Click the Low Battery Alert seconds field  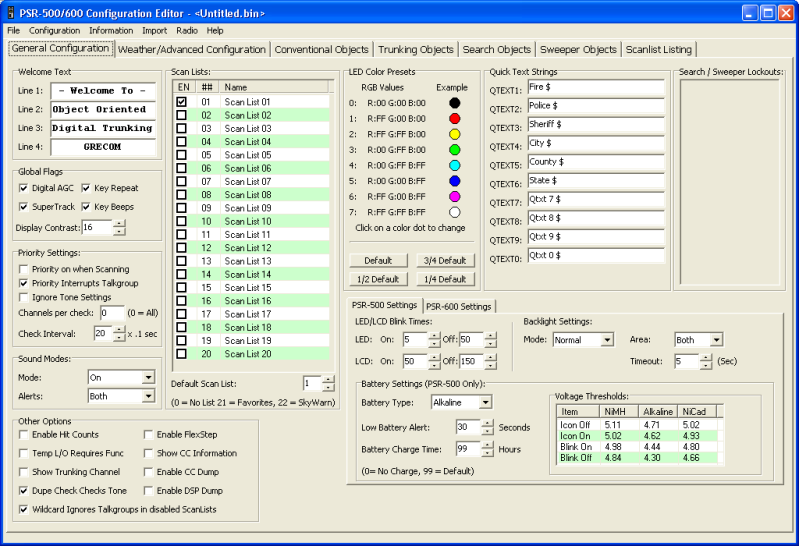pos(467,427)
